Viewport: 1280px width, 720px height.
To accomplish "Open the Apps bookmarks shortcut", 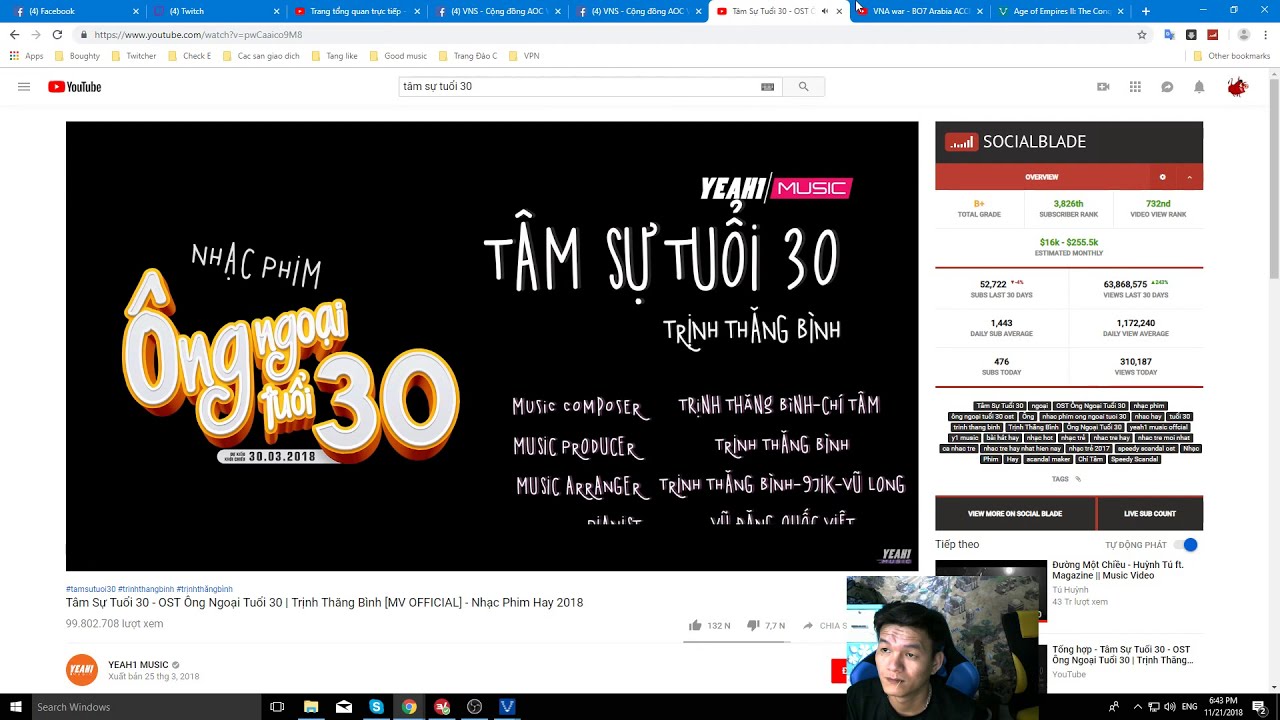I will click(x=27, y=56).
